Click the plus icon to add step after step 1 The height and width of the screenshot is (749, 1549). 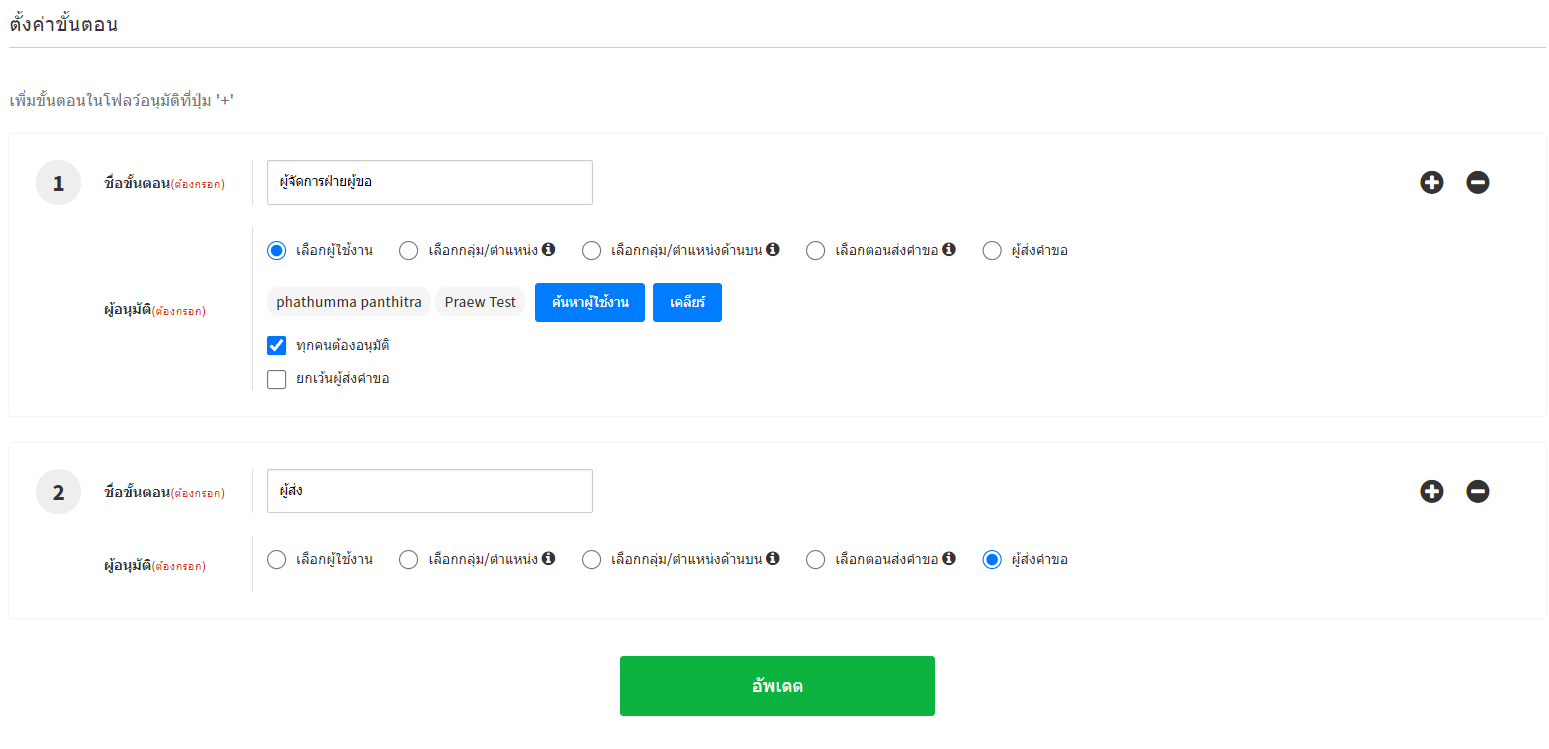1431,182
